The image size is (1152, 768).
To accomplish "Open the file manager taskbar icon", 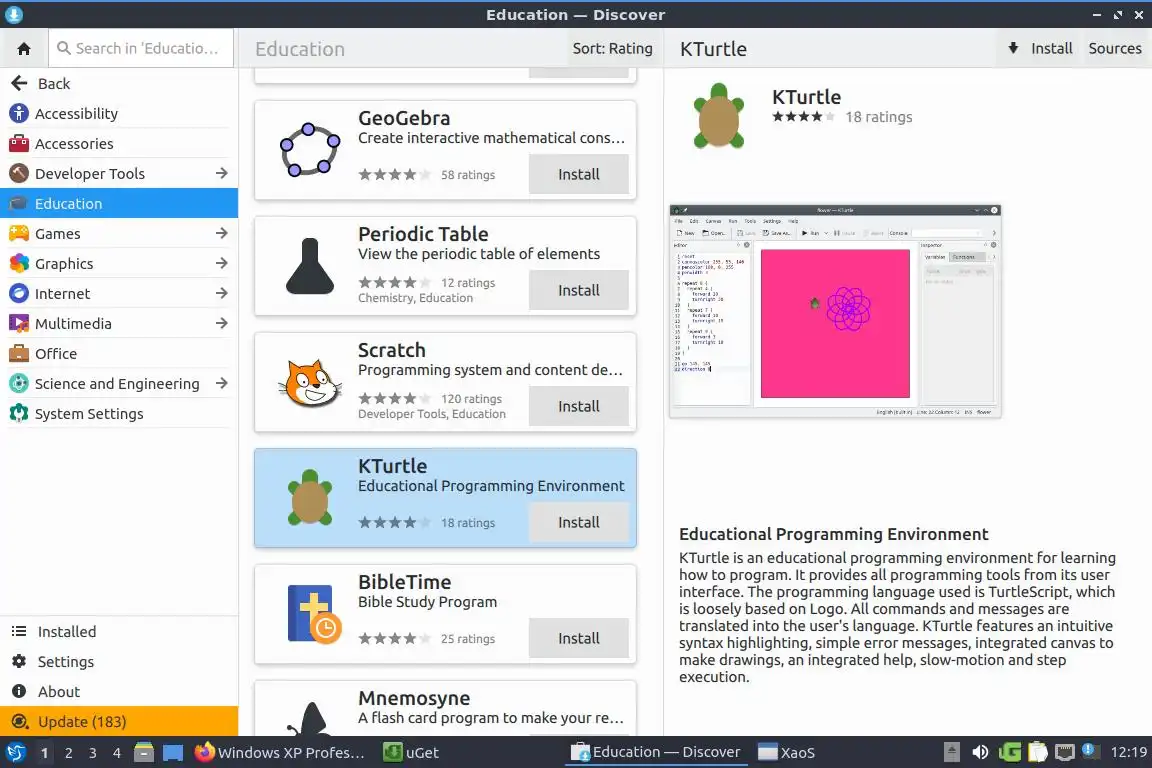I will click(x=144, y=753).
